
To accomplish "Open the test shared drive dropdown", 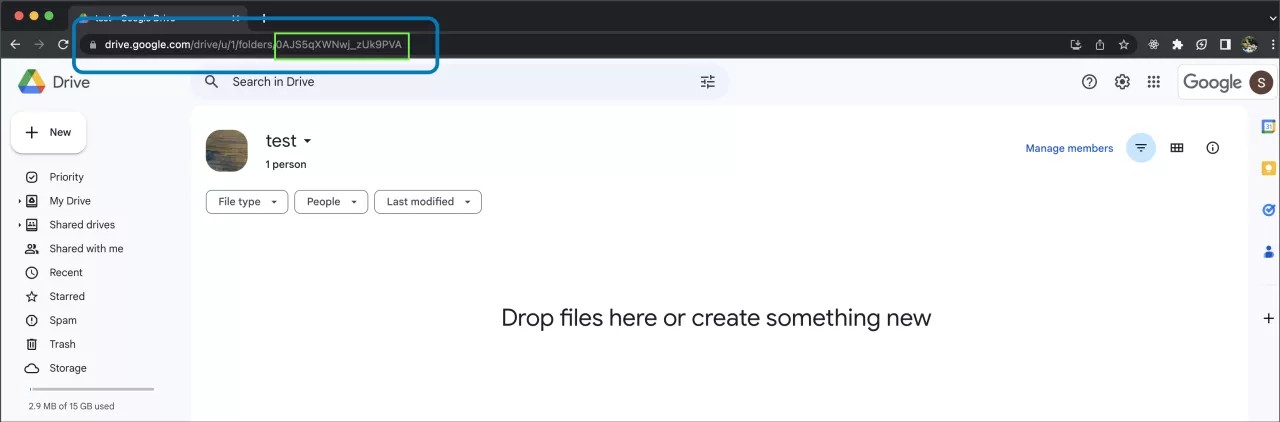I will click(x=289, y=141).
